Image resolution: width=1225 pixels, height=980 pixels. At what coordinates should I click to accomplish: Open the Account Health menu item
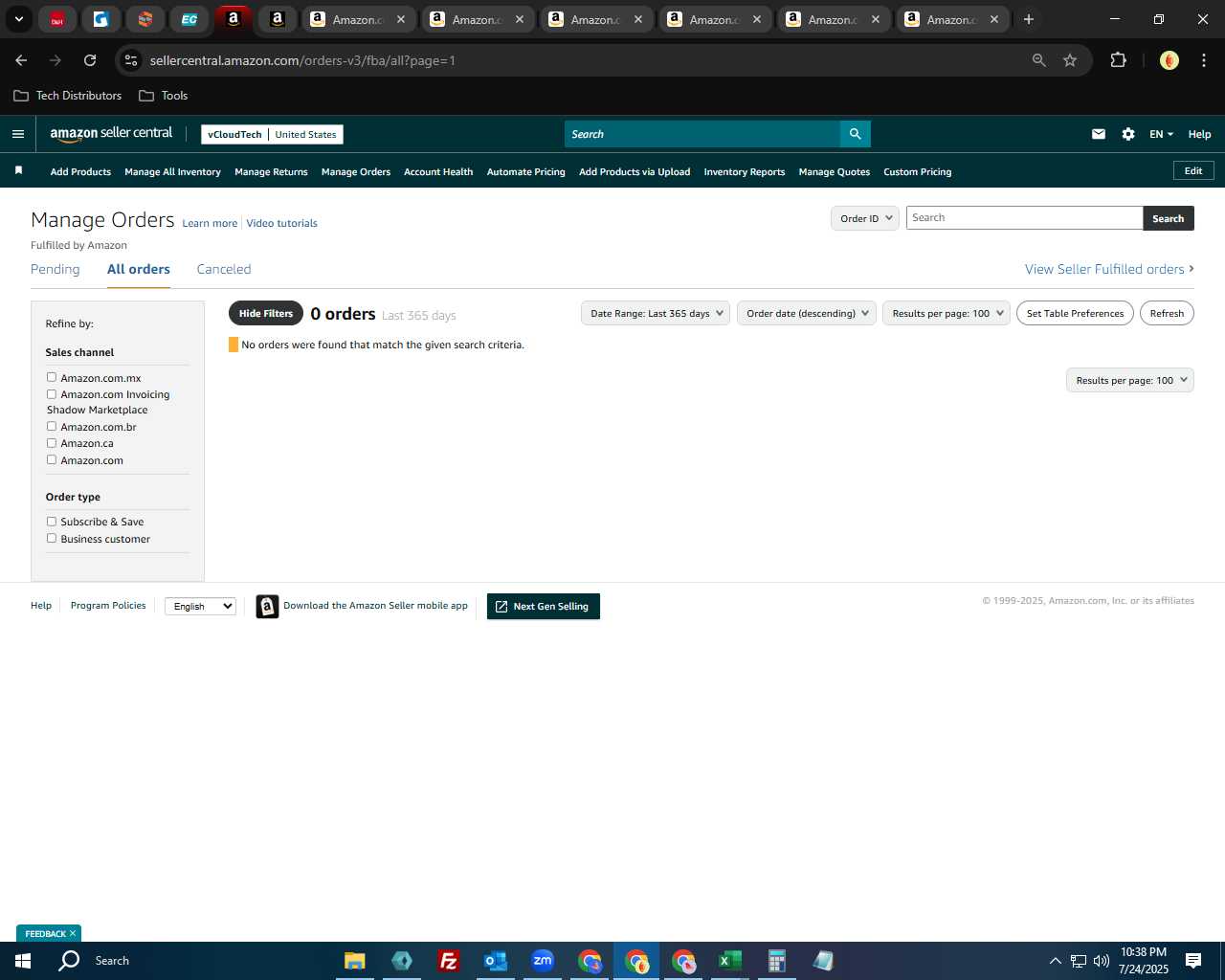[438, 171]
